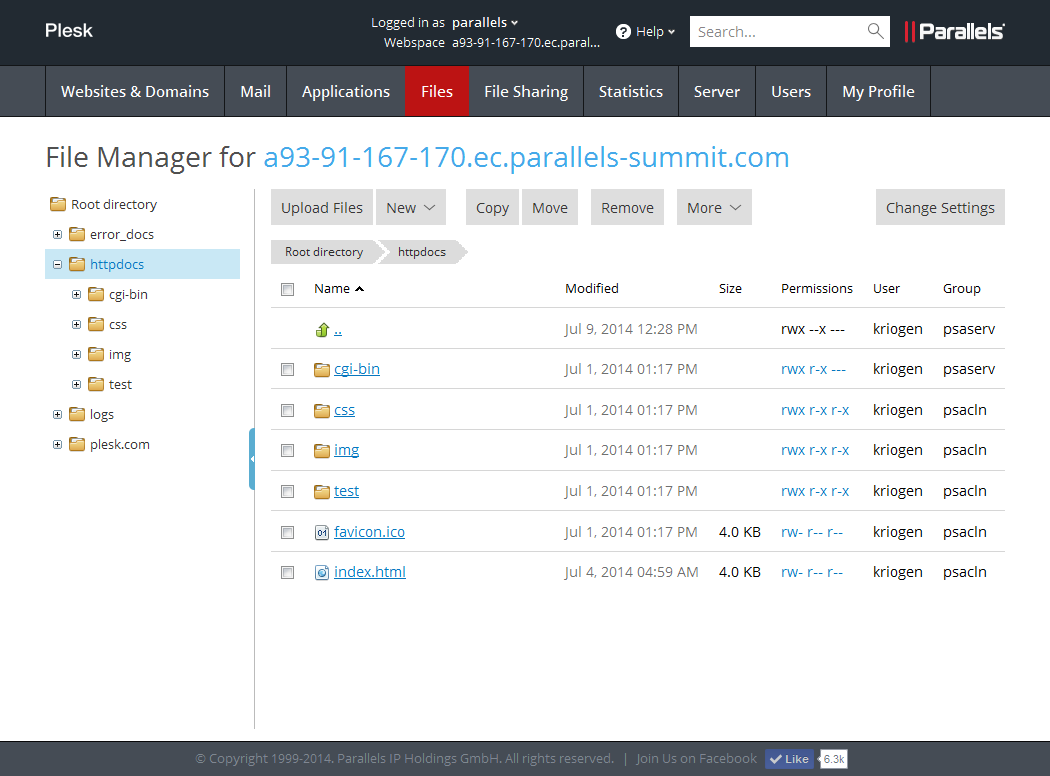Check the img row checkbox
This screenshot has height=776, width=1050.
pyautogui.click(x=287, y=451)
